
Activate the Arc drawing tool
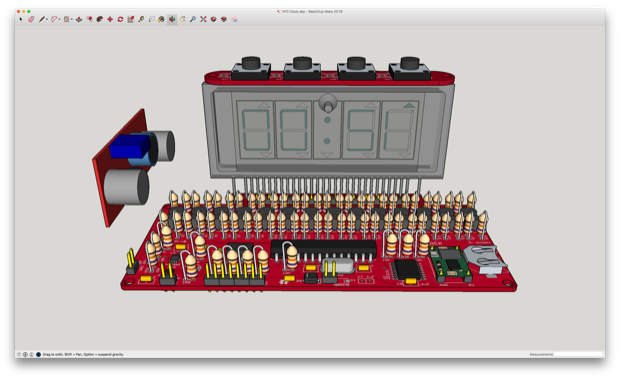(54, 19)
